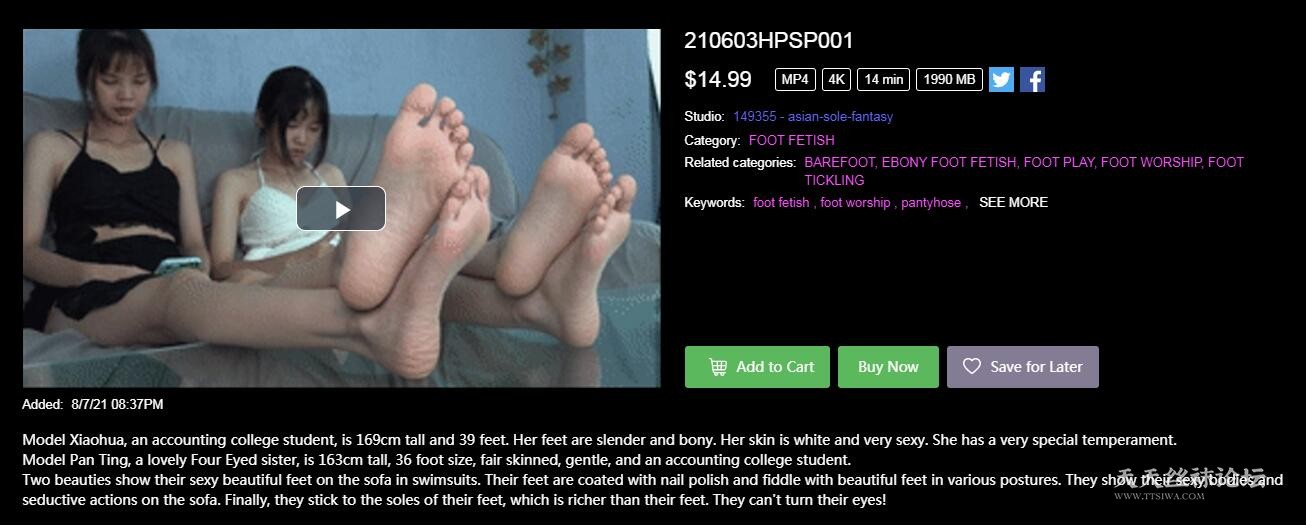Expand keywords with SEE MORE
The image size is (1306, 525).
[1013, 202]
